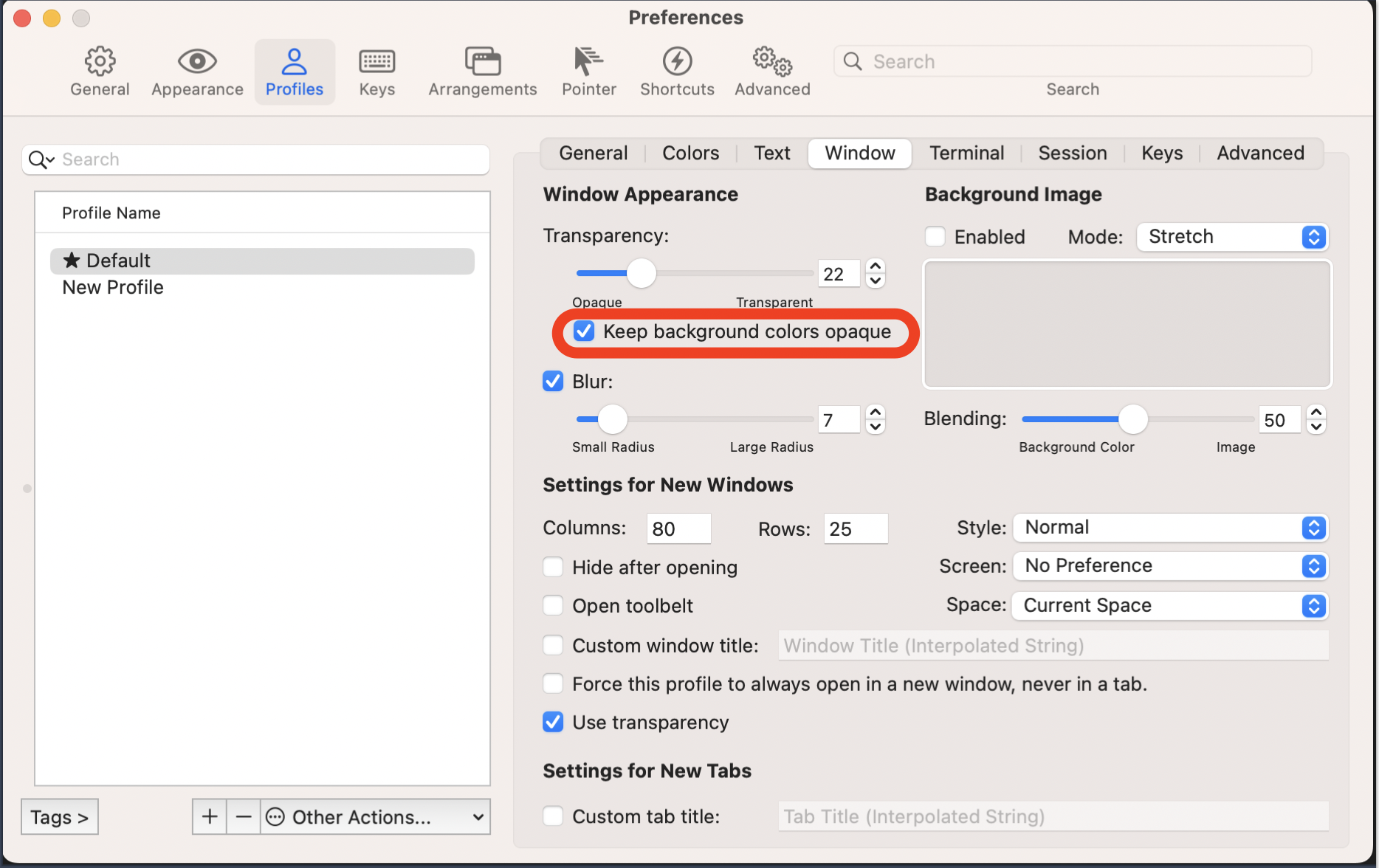This screenshot has height=868, width=1379.
Task: Open the Pointer settings icon
Action: tap(588, 70)
